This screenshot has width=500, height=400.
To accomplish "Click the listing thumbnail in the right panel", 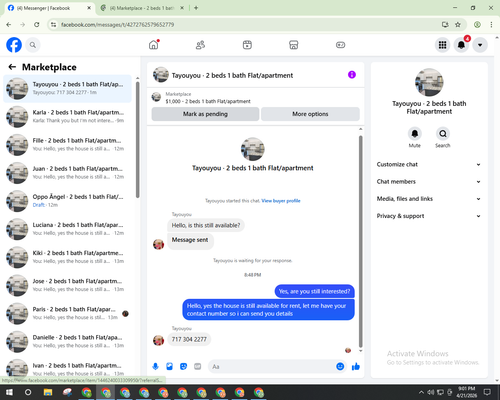I will pos(429,82).
